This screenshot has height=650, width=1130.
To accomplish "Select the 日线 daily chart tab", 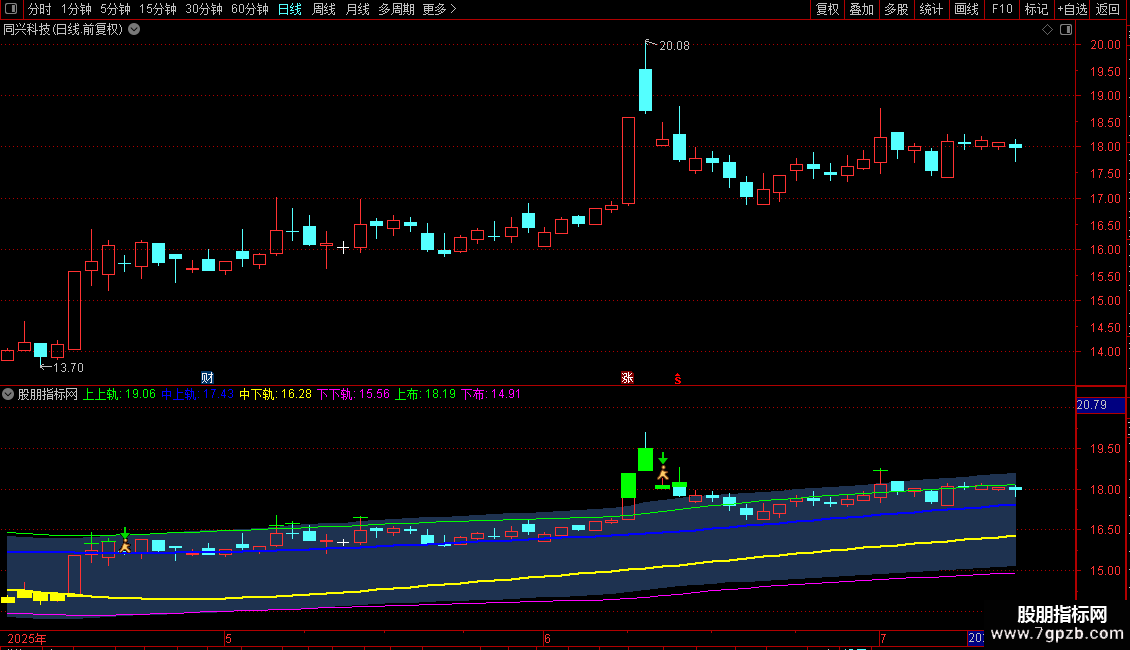I will coord(290,9).
